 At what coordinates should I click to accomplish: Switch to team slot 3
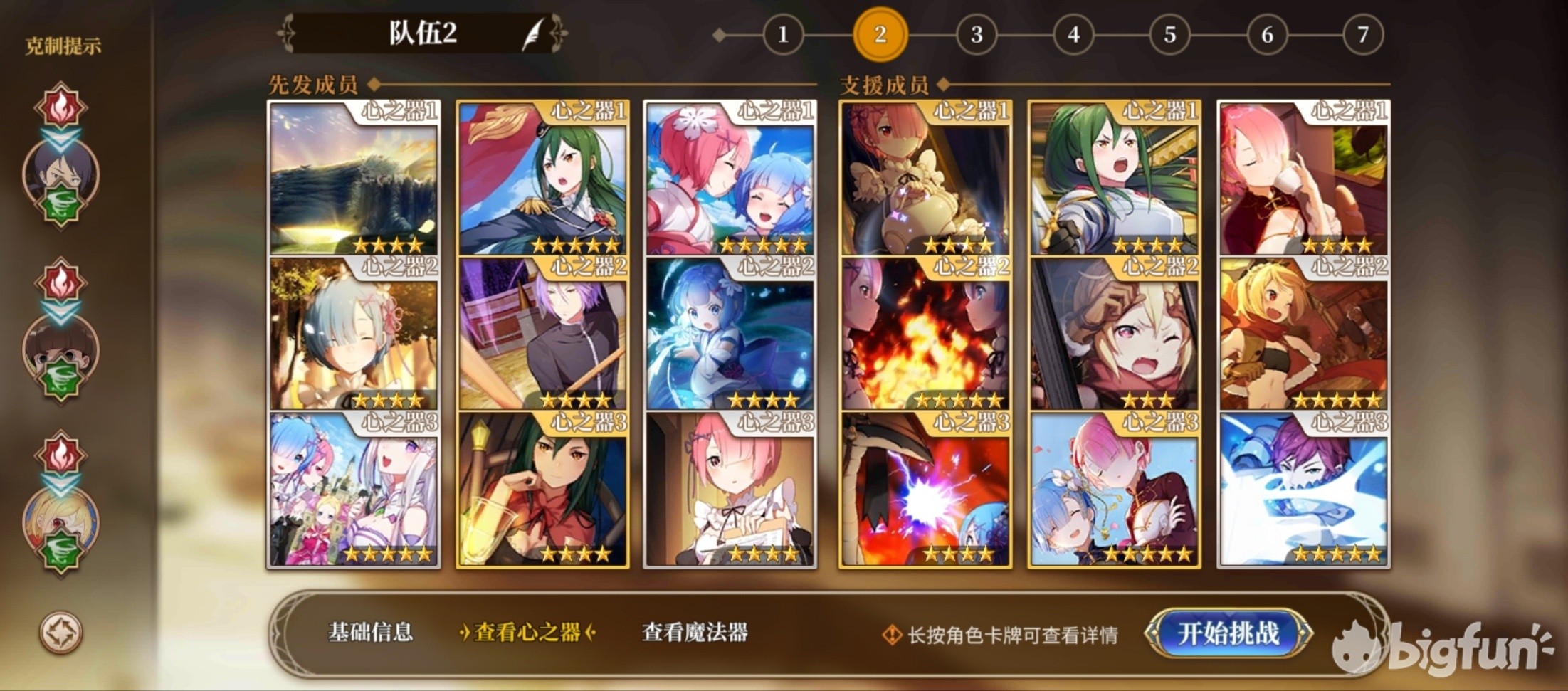click(x=977, y=34)
